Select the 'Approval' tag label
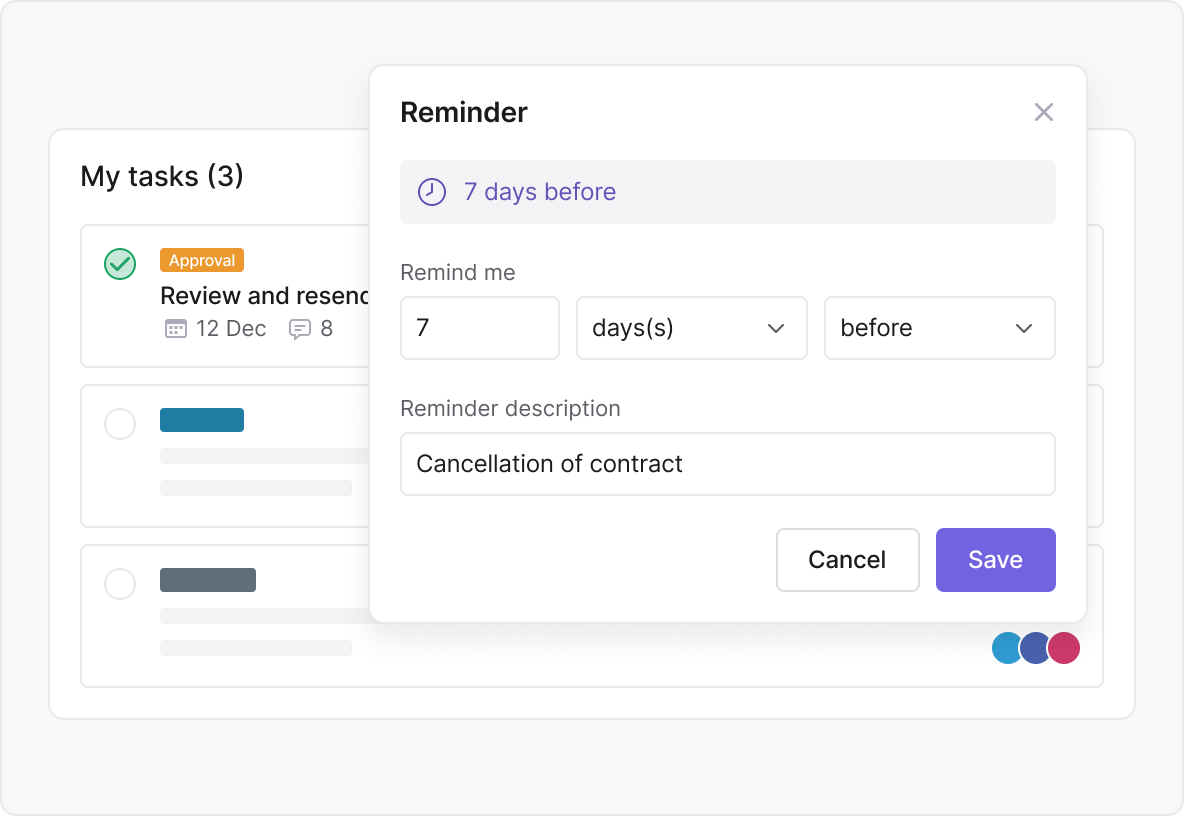 pyautogui.click(x=202, y=260)
